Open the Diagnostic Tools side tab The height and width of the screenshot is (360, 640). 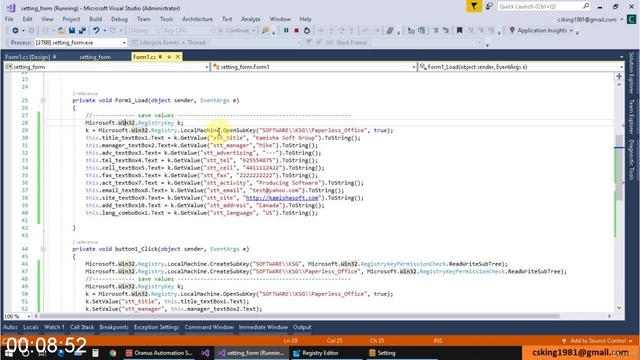pyautogui.click(x=631, y=160)
